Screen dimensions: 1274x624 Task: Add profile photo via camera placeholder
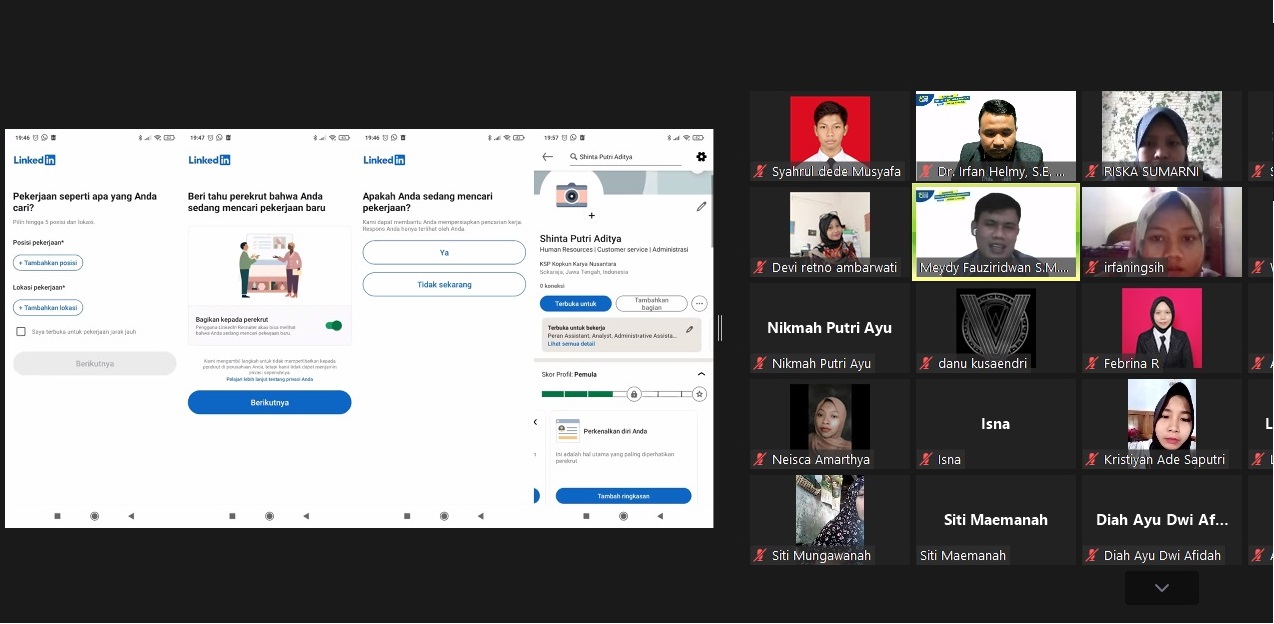pos(571,195)
